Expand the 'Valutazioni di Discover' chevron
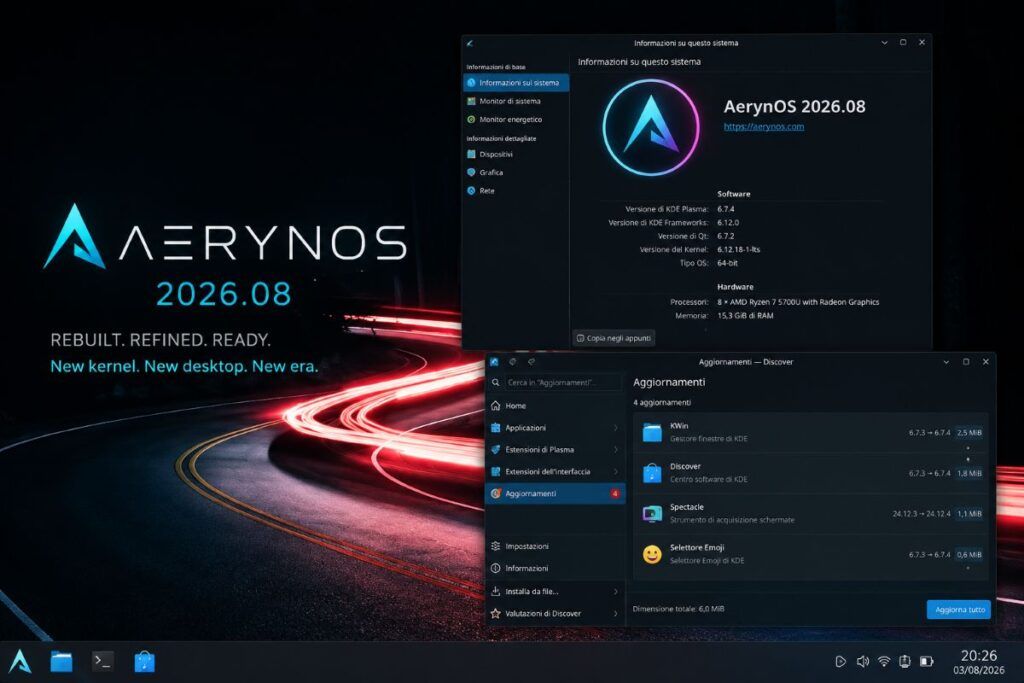This screenshot has height=683, width=1024. pyautogui.click(x=615, y=614)
